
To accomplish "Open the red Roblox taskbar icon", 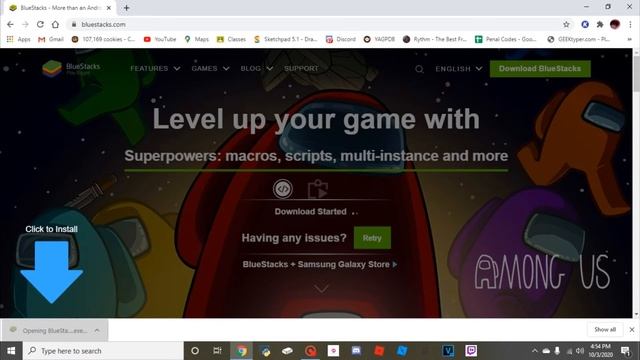I will coord(379,351).
